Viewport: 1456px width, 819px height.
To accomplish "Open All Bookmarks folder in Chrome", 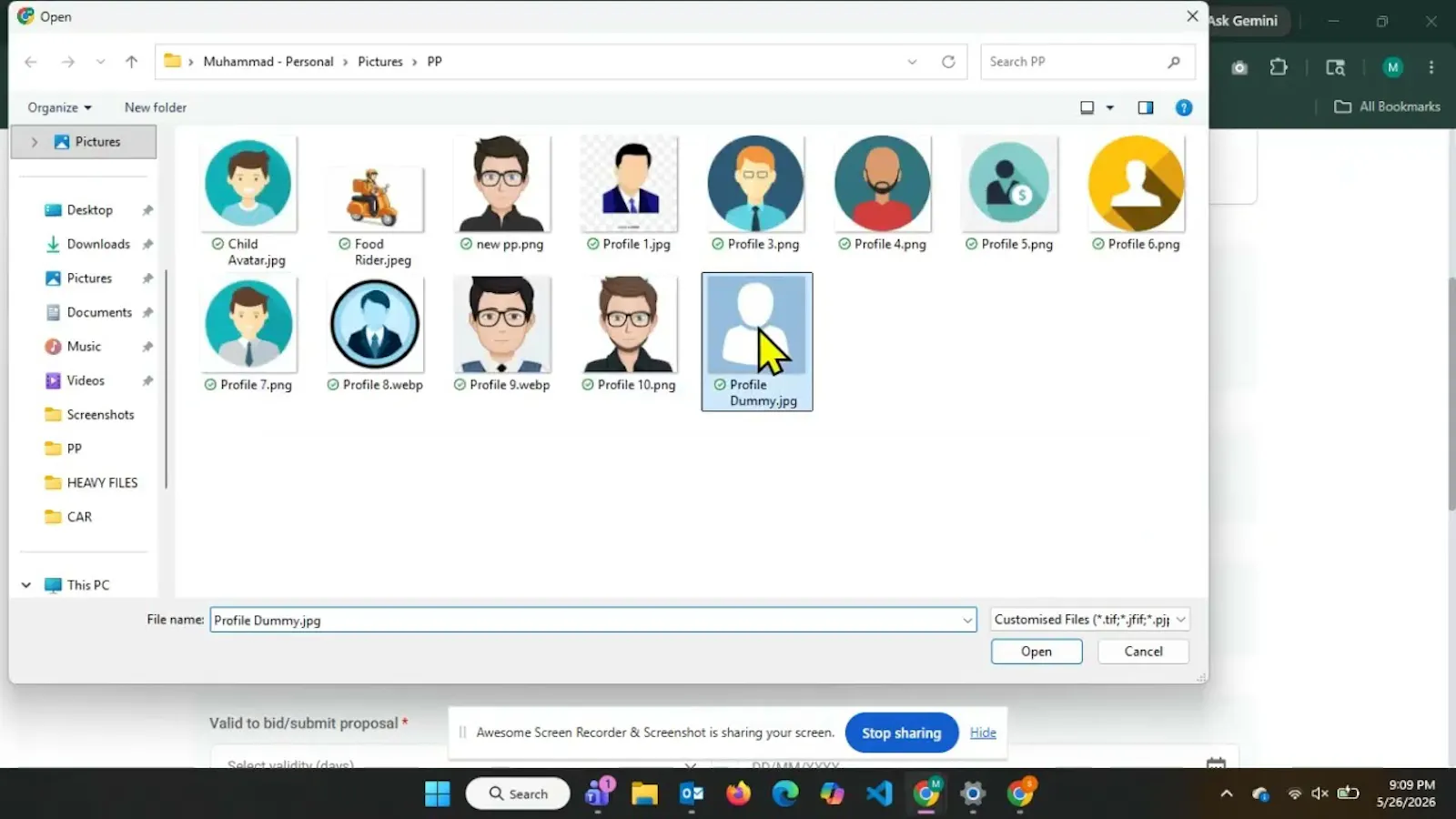I will (x=1388, y=106).
